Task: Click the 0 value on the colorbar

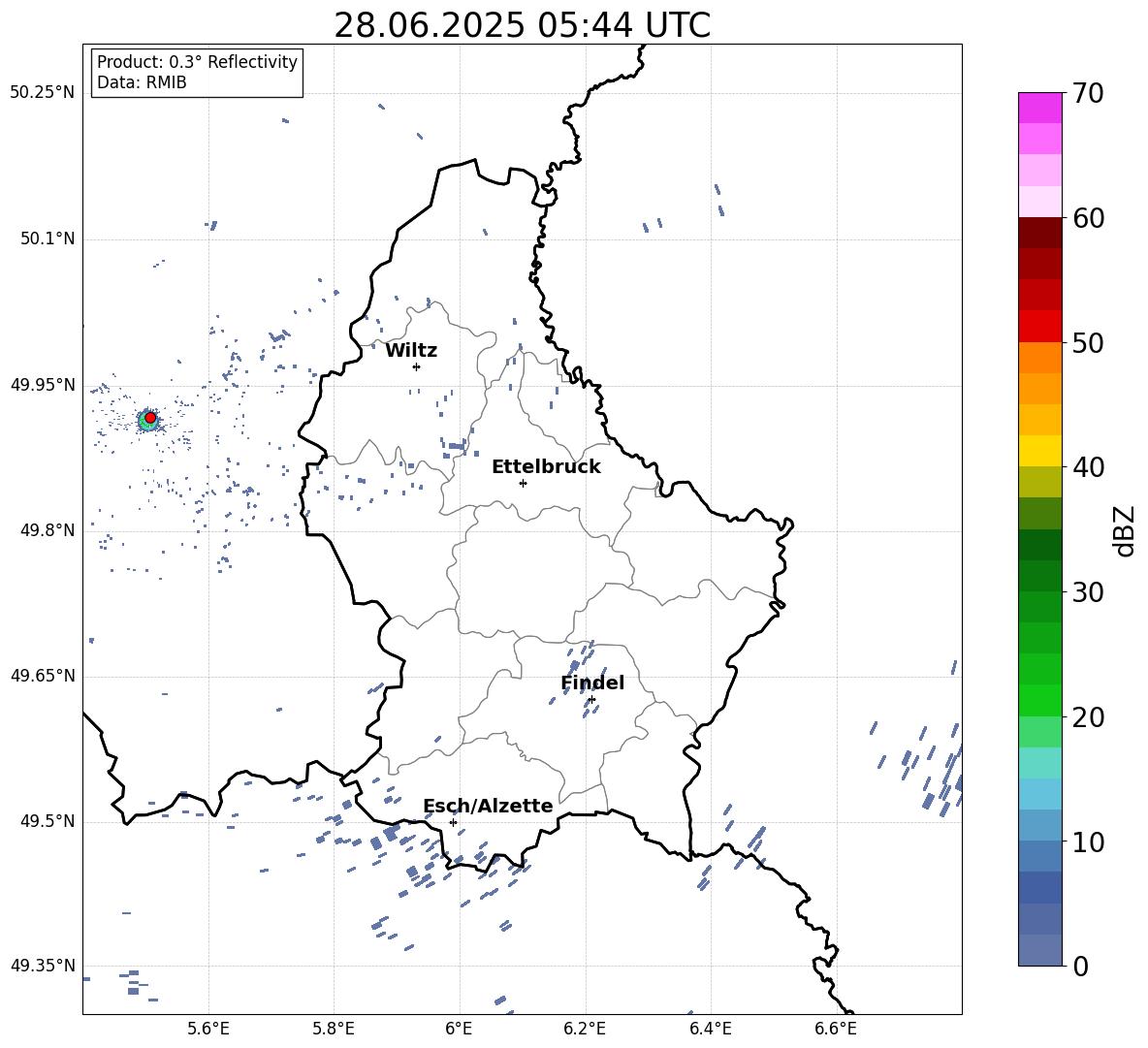Action: point(1080,966)
